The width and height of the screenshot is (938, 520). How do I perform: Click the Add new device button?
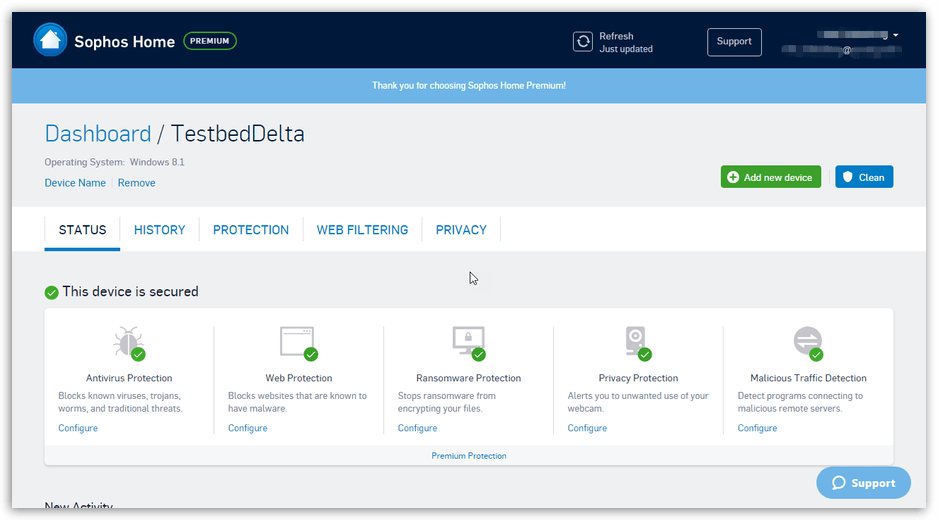click(x=770, y=177)
